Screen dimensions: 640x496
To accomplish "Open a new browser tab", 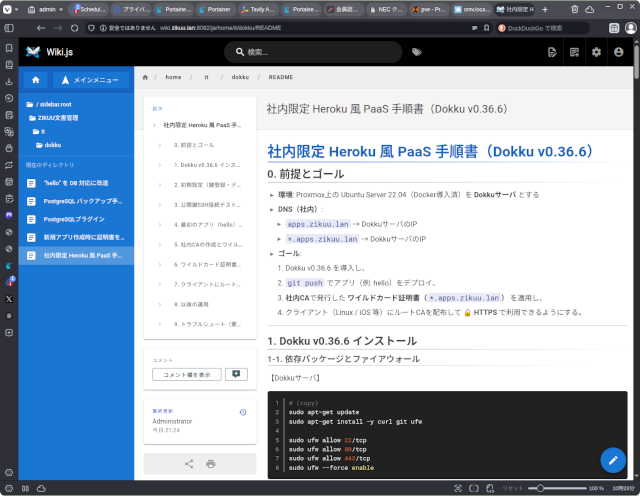I will tap(545, 9).
